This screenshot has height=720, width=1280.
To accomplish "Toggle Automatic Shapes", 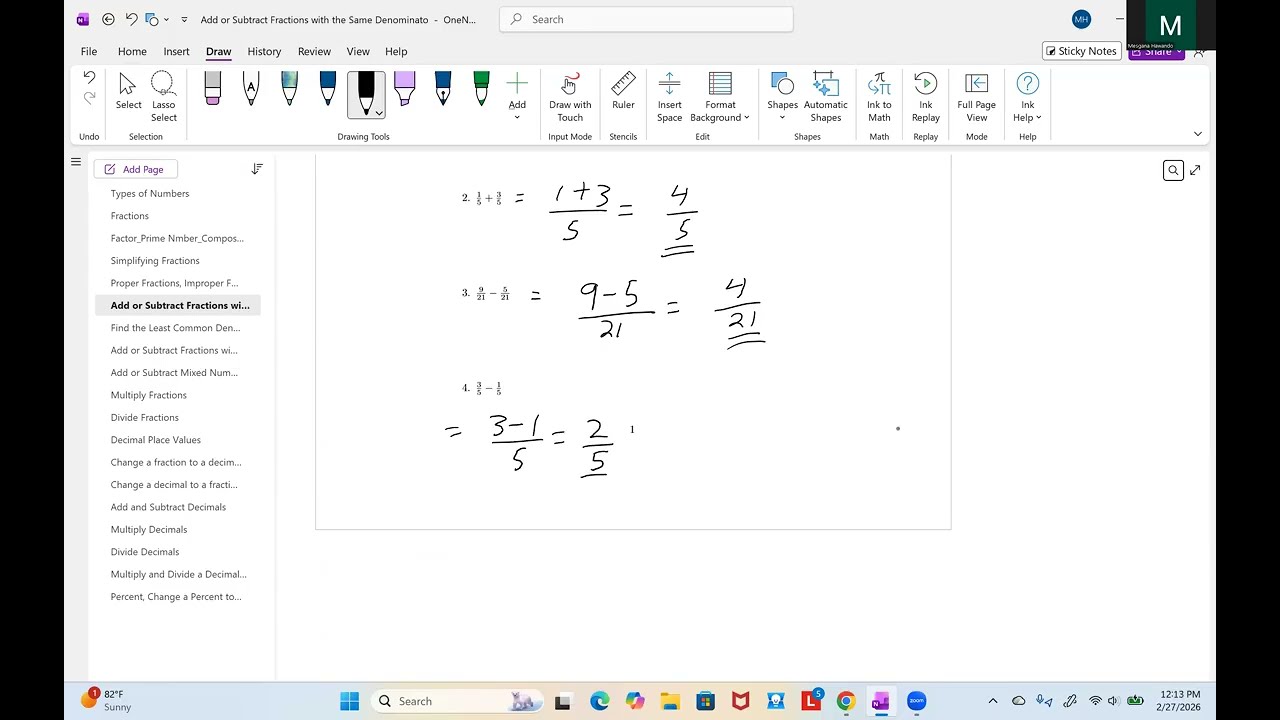I will pyautogui.click(x=826, y=97).
